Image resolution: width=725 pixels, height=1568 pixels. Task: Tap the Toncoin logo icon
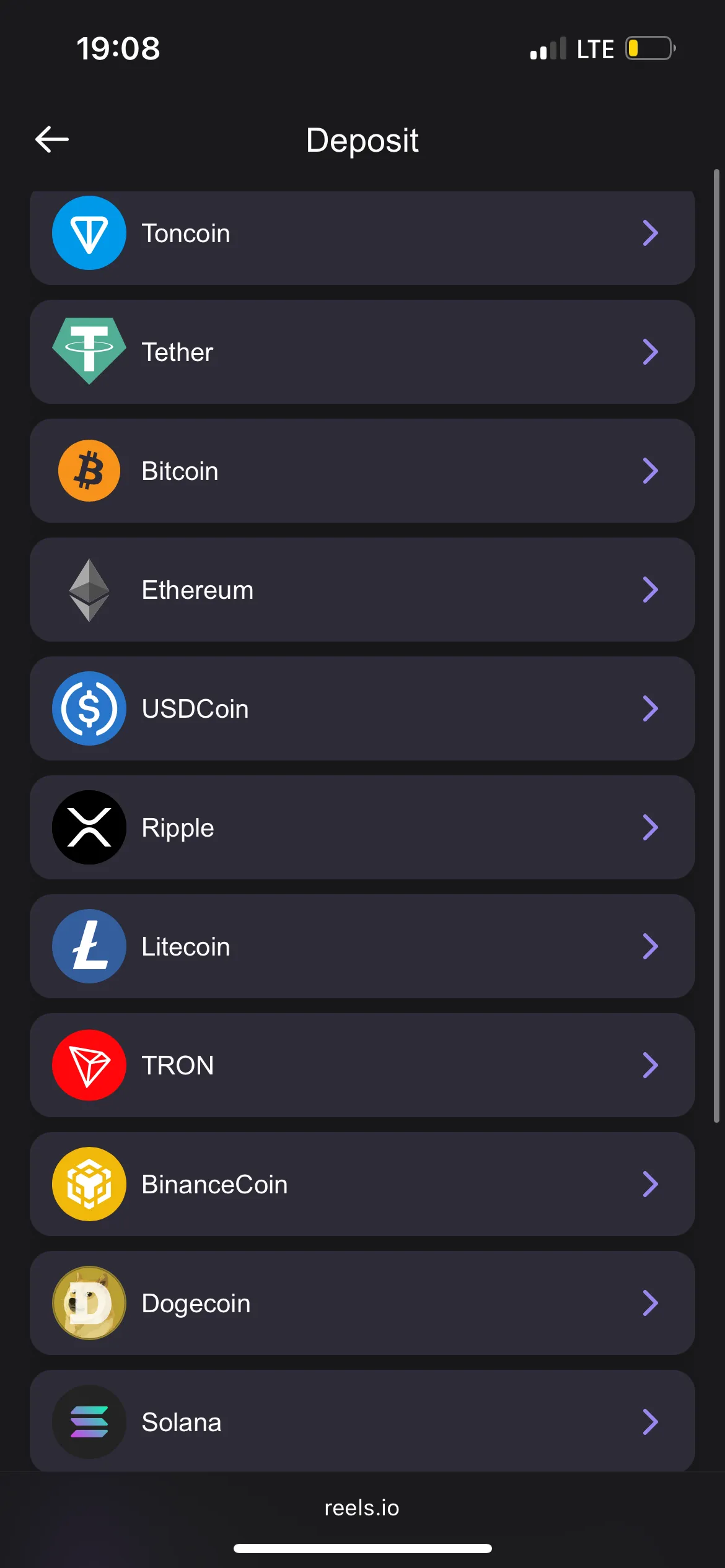89,233
